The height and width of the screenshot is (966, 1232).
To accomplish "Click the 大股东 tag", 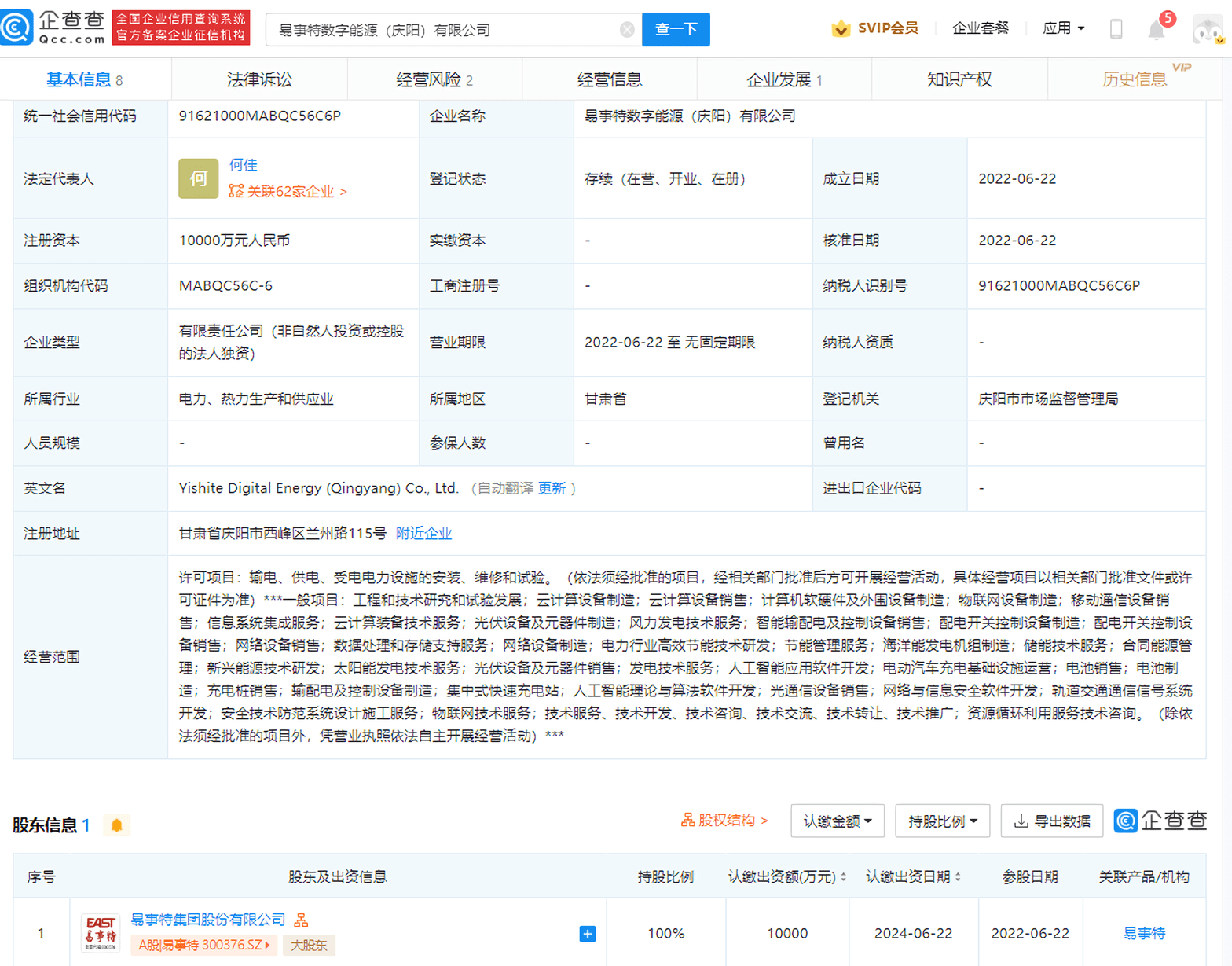I will (308, 945).
